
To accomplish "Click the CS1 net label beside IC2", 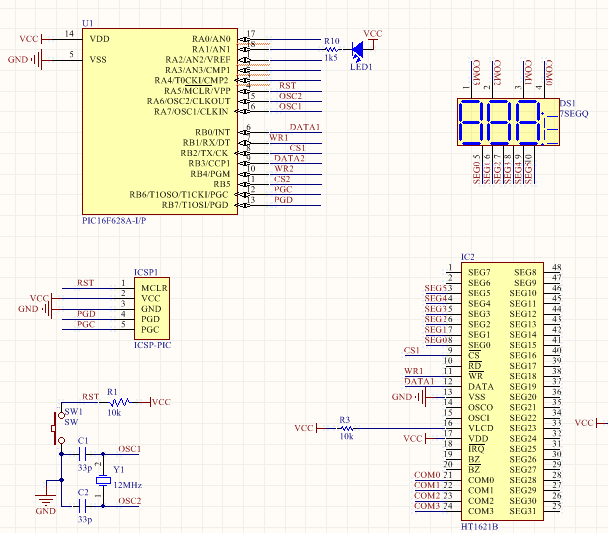I will (x=411, y=350).
